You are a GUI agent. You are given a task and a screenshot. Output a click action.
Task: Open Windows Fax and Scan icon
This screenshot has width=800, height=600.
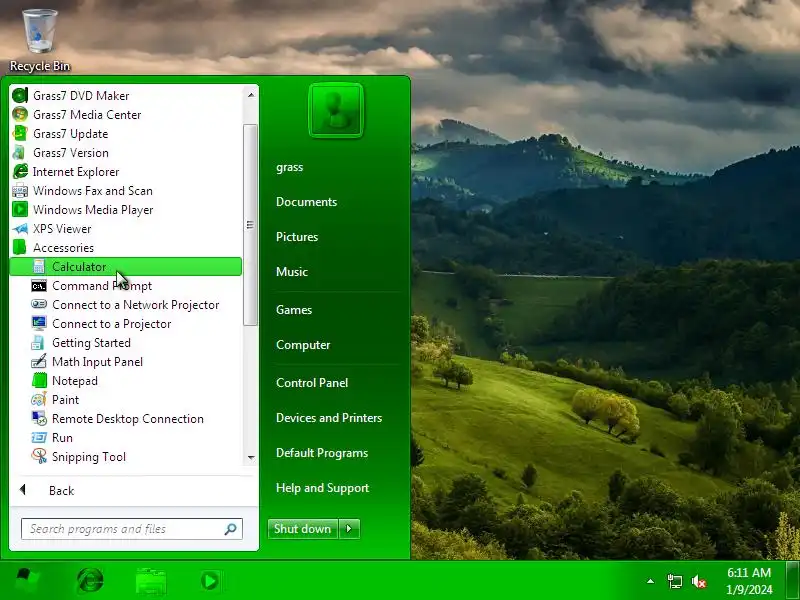[19, 190]
